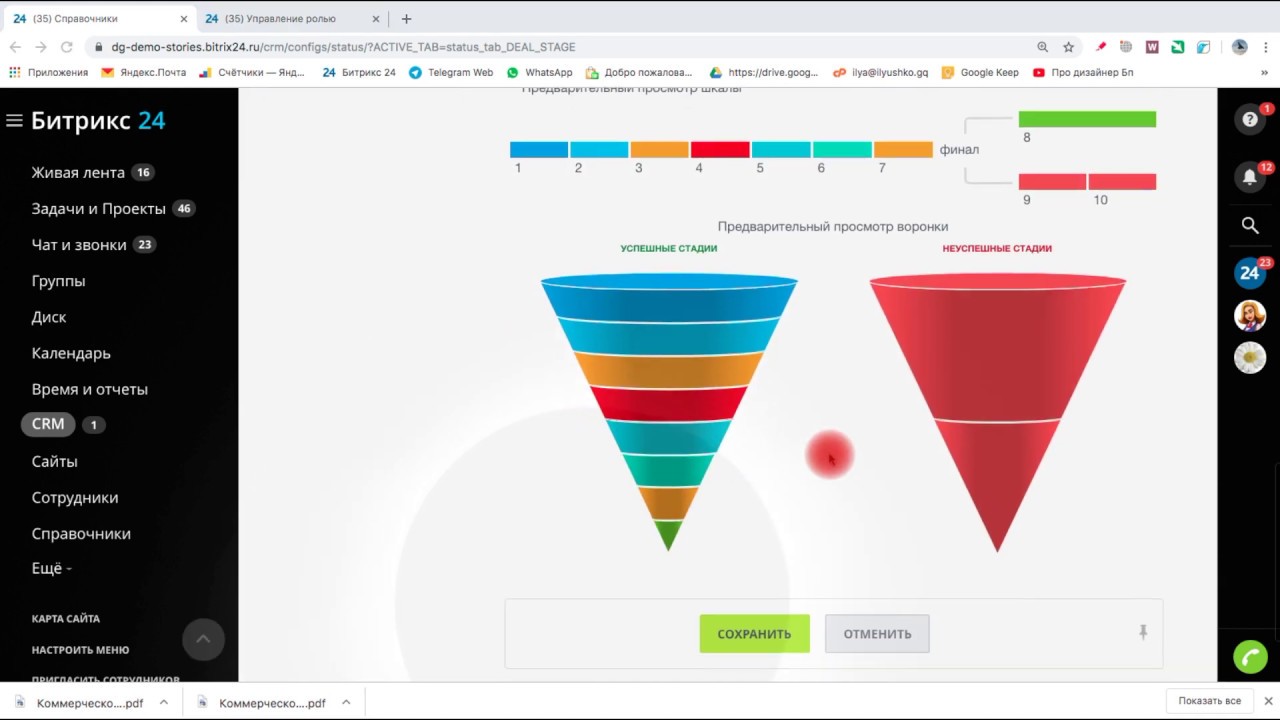
Task: Click the red layer of success funnel
Action: (x=668, y=403)
